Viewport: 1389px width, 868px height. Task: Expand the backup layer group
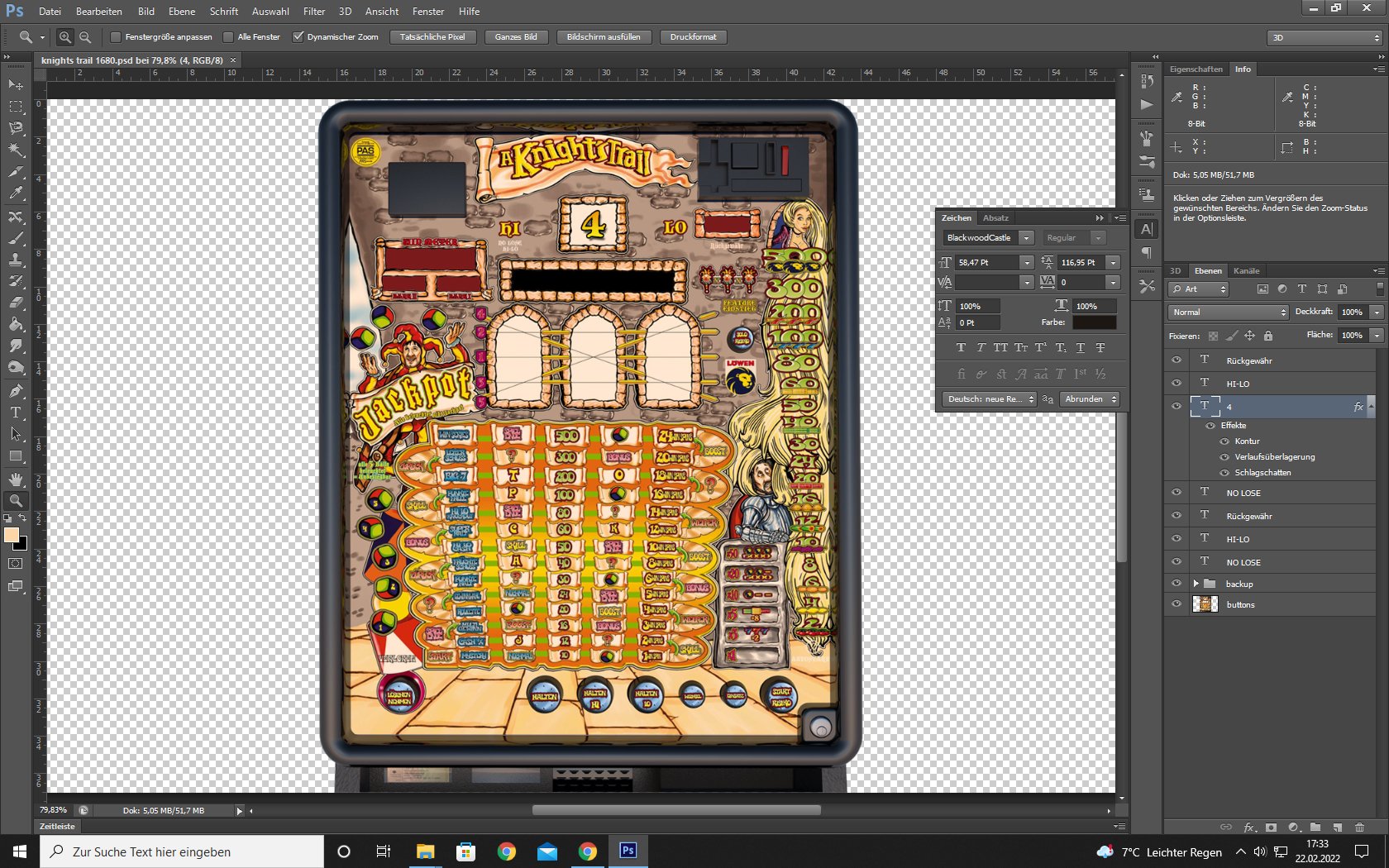point(1196,584)
